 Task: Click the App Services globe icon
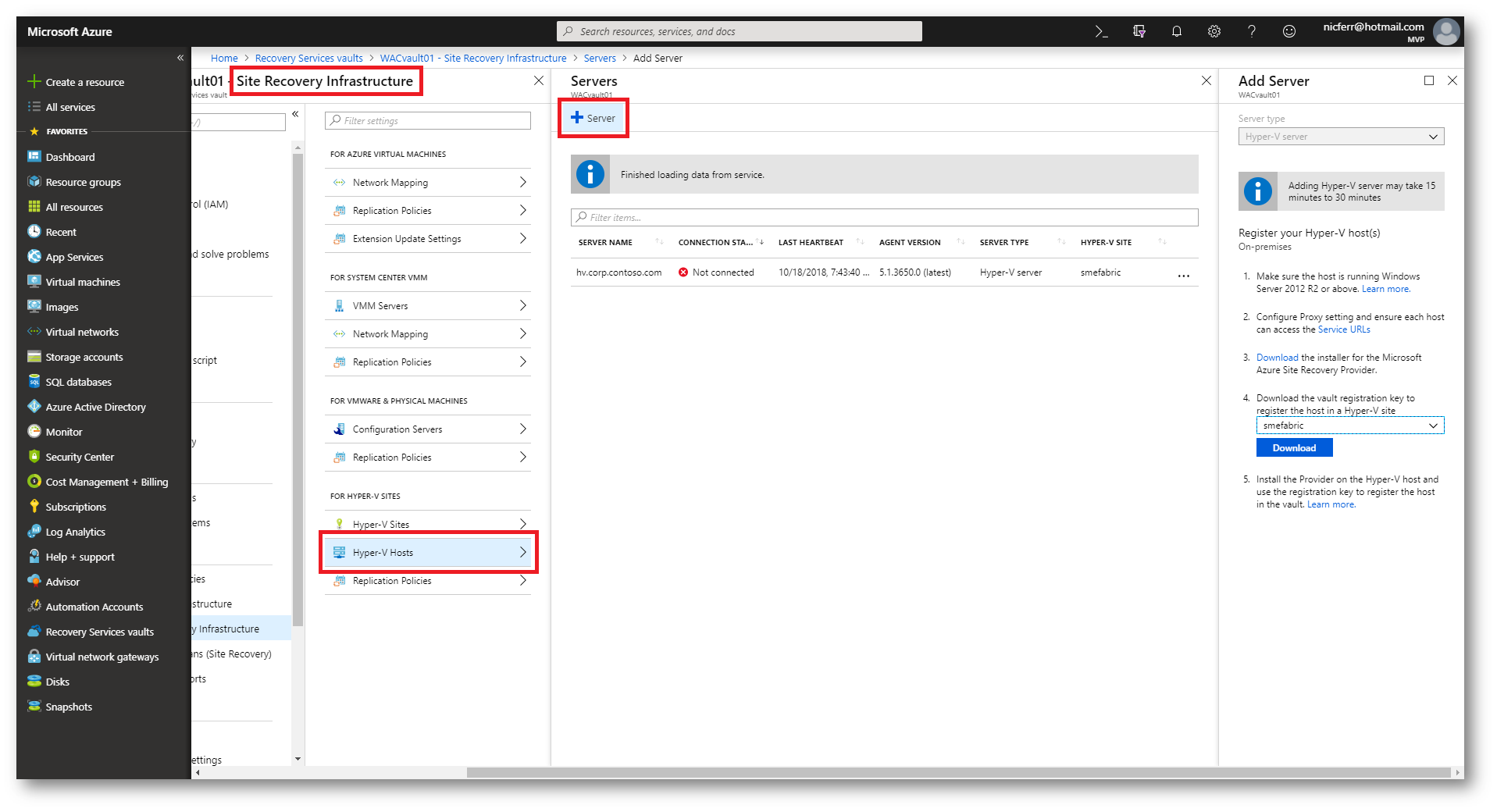point(34,257)
